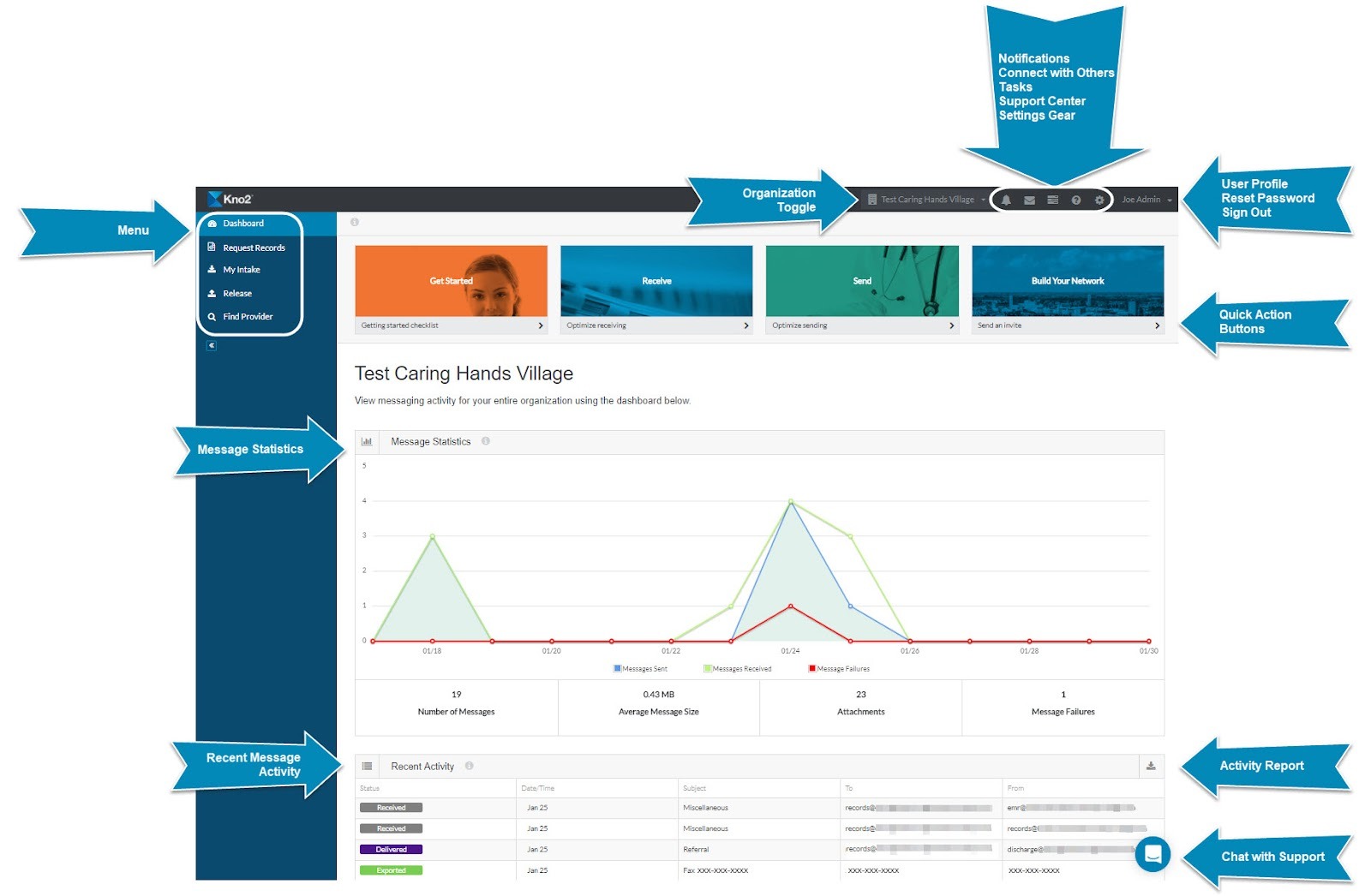Open Send an invite arrow
1371x896 pixels.
(1157, 326)
